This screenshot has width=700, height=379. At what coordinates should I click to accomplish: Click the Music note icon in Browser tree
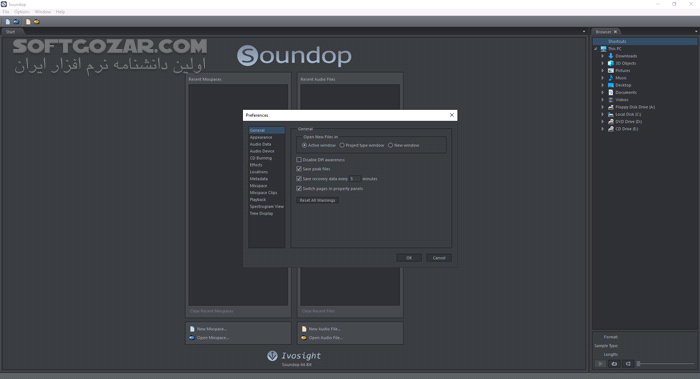click(611, 78)
